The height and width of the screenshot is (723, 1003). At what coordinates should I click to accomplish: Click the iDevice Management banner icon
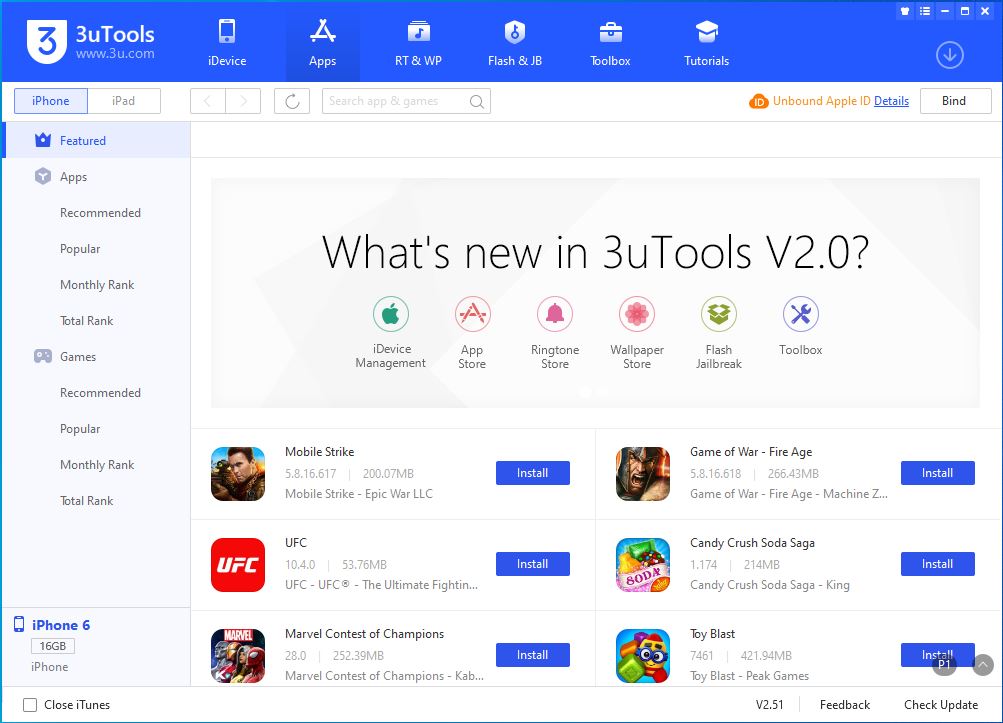(x=391, y=314)
